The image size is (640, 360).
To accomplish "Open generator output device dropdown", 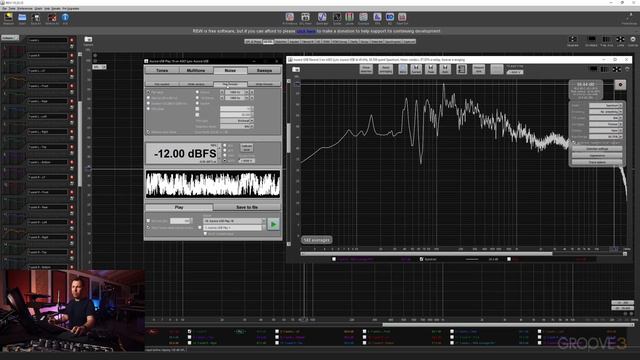I will click(233, 221).
